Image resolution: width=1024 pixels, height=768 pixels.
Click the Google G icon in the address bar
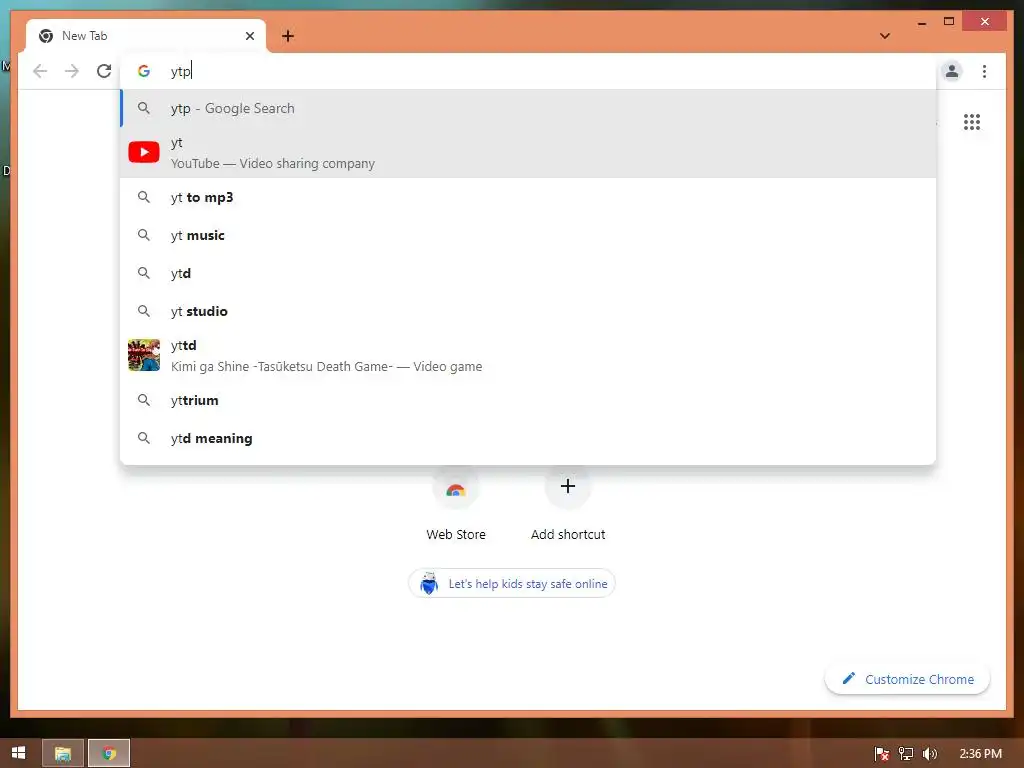click(x=144, y=71)
